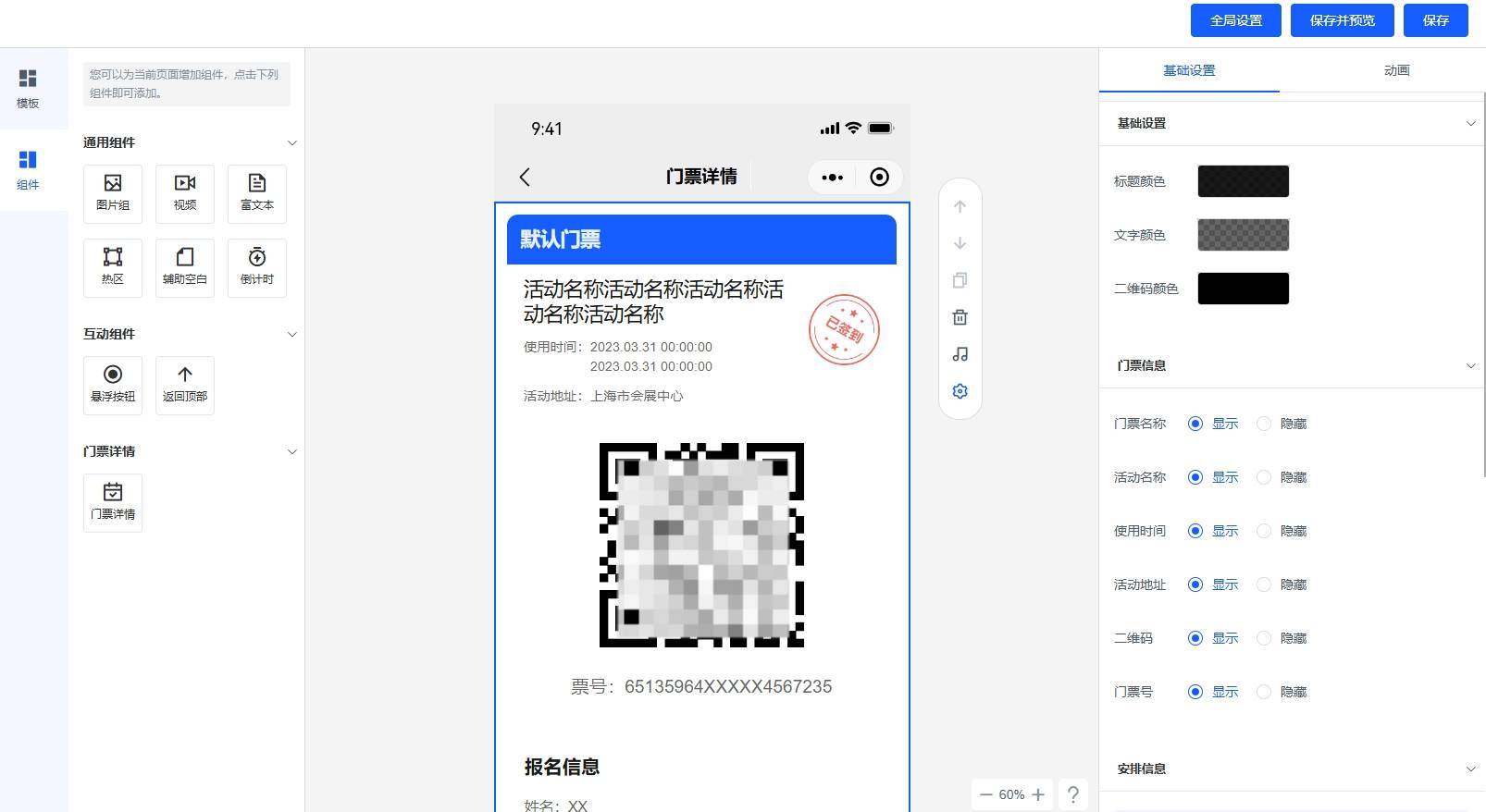The height and width of the screenshot is (812, 1486).
Task: Collapse the 门票详情 component section
Action: tap(291, 451)
